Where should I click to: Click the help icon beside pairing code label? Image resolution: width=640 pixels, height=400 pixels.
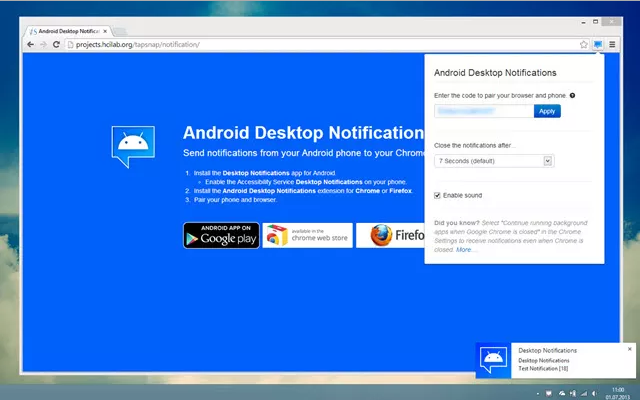572,95
